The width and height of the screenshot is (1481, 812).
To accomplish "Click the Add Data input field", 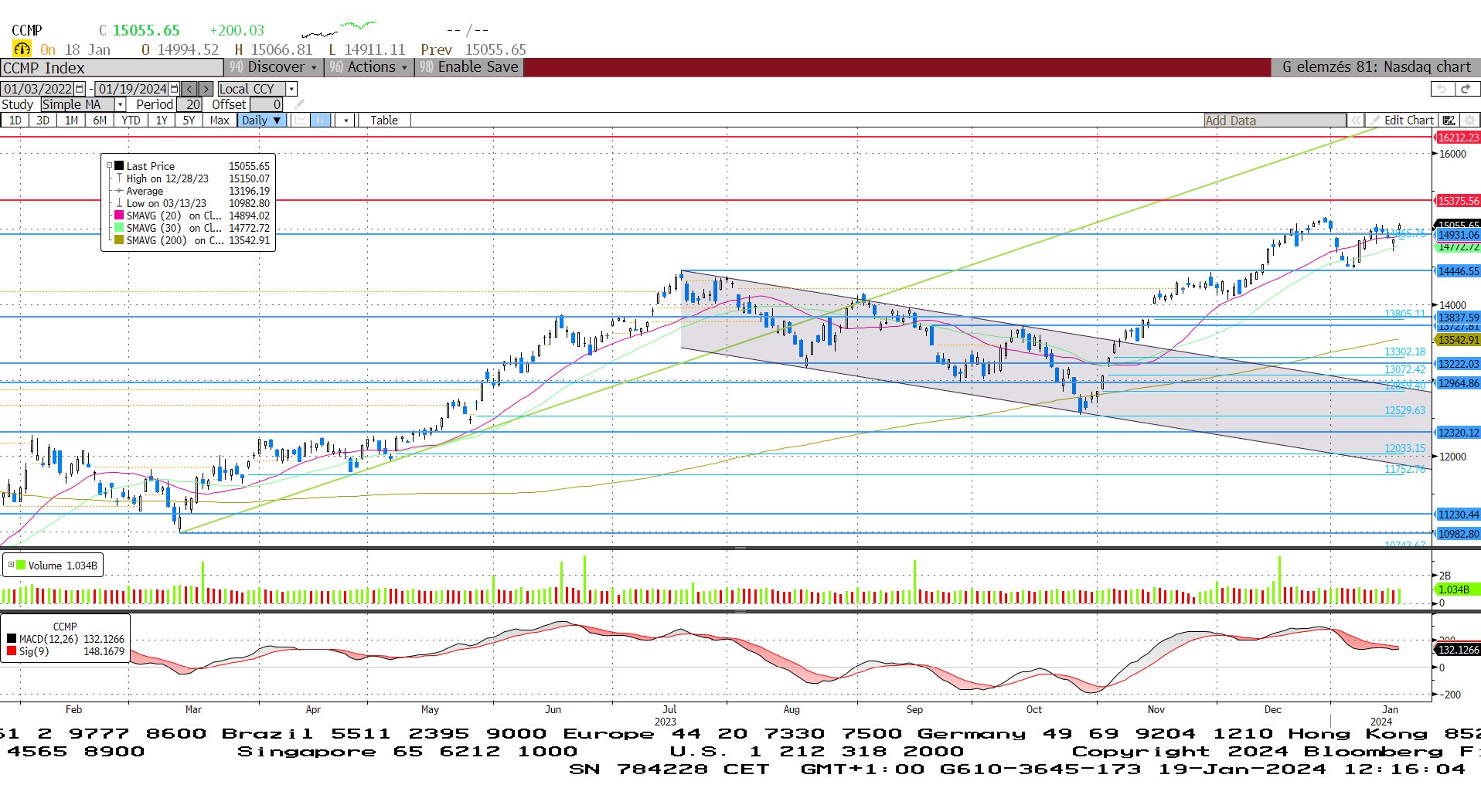I will click(1275, 121).
